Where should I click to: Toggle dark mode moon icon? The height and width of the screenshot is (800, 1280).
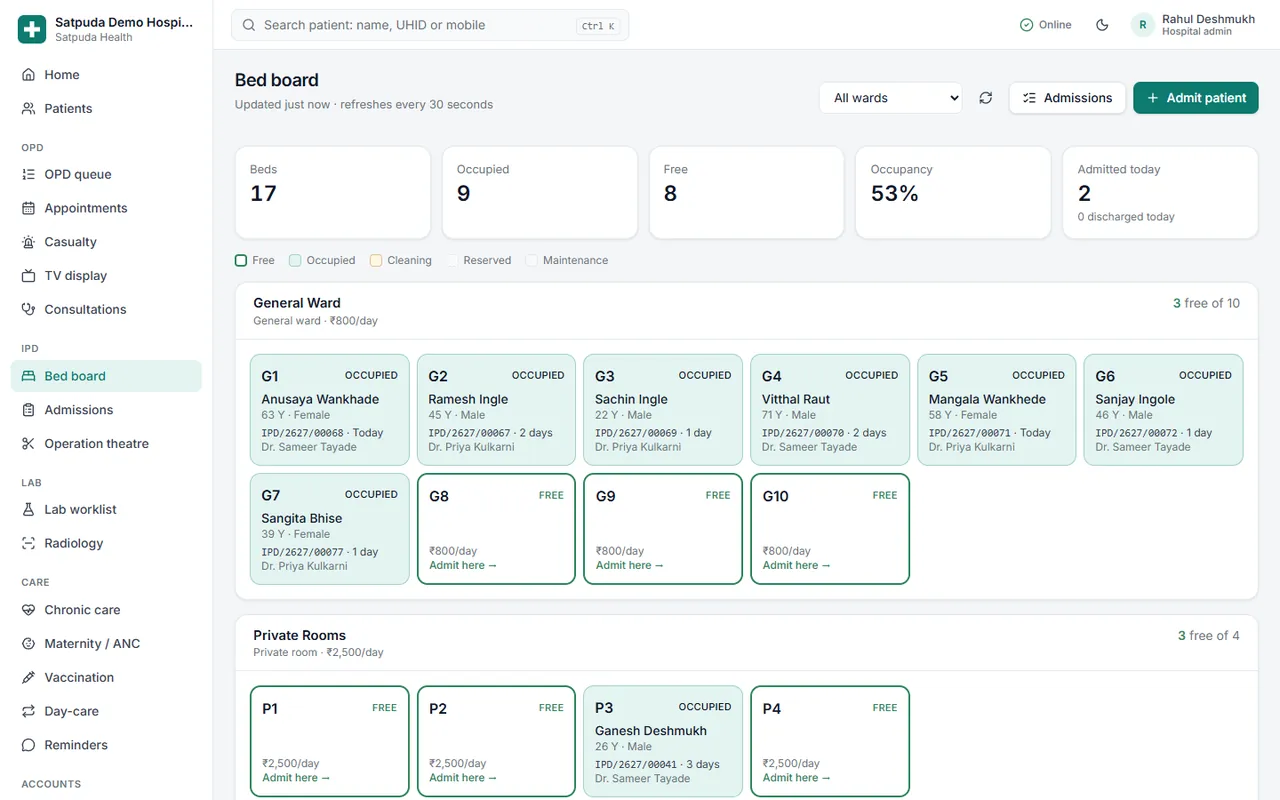click(x=1102, y=25)
